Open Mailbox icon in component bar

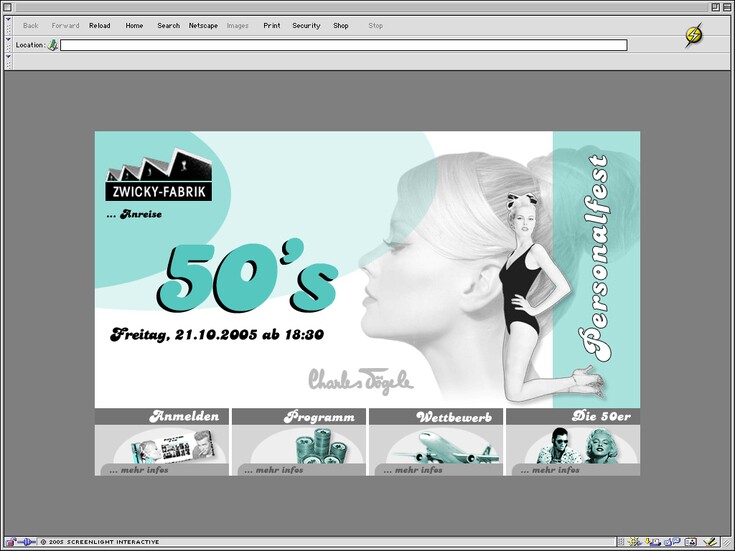(x=653, y=543)
